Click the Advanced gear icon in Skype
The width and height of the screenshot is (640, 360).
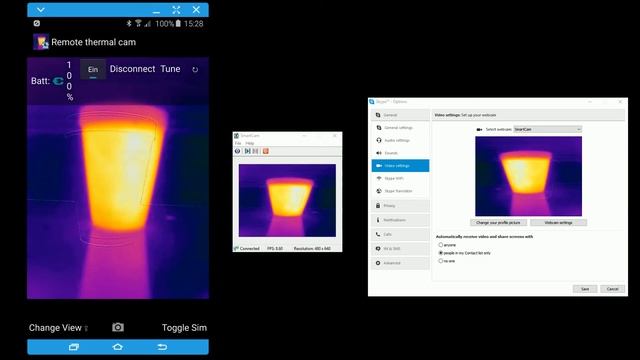click(378, 263)
